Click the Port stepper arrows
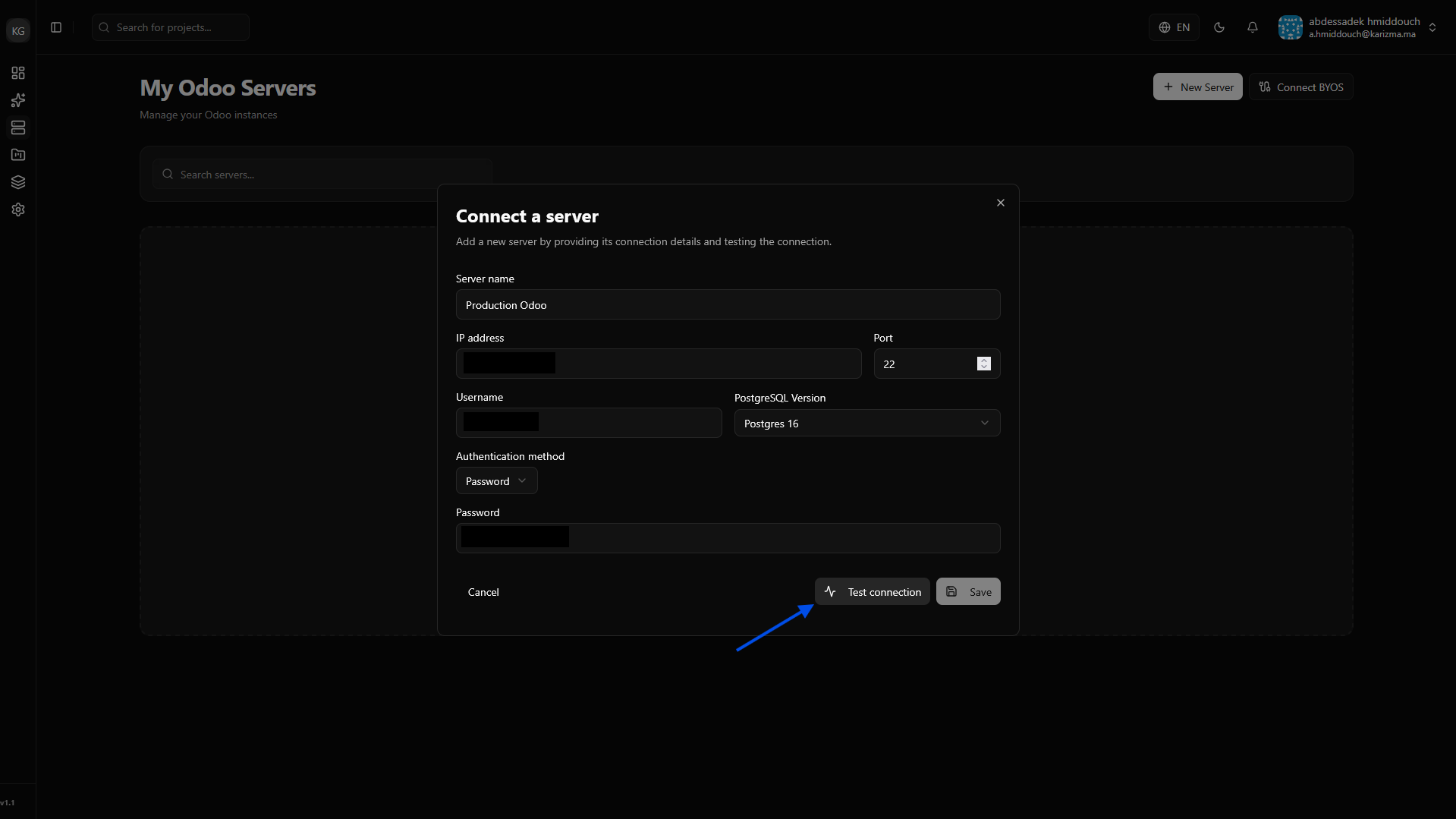1456x819 pixels. pyautogui.click(x=984, y=364)
